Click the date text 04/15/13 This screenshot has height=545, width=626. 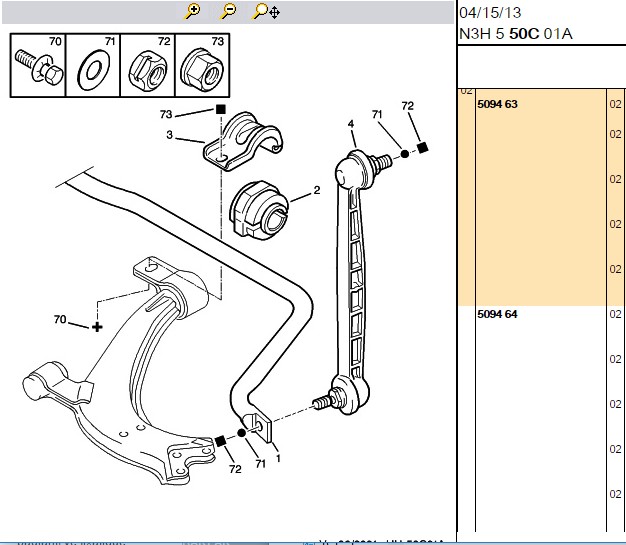[490, 13]
